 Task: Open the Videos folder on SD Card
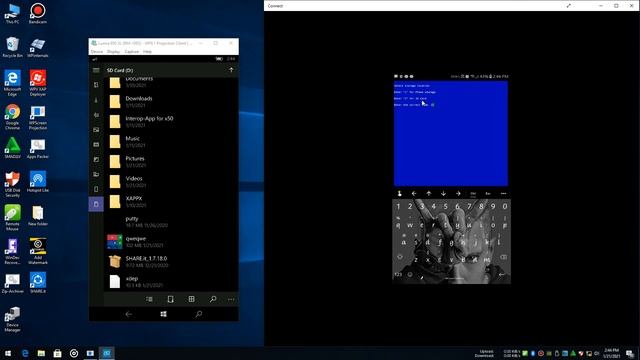[171, 182]
